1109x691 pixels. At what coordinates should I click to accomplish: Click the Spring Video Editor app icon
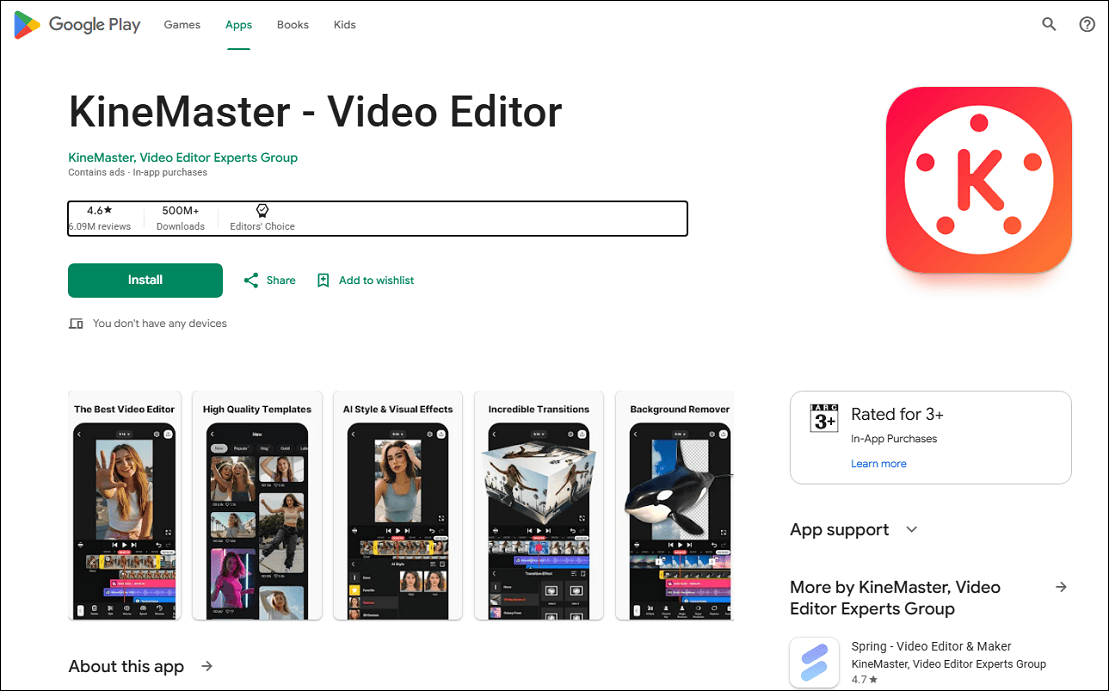815,663
